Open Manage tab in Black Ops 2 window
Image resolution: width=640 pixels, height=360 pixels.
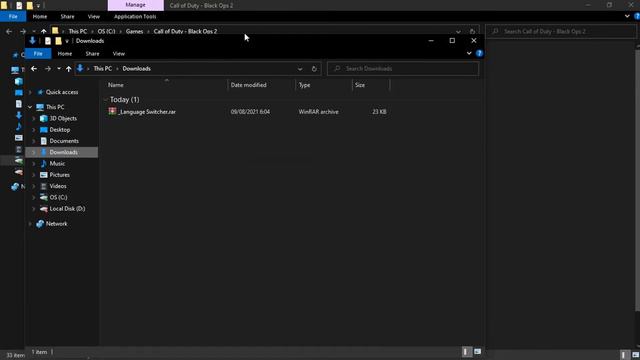click(x=136, y=5)
